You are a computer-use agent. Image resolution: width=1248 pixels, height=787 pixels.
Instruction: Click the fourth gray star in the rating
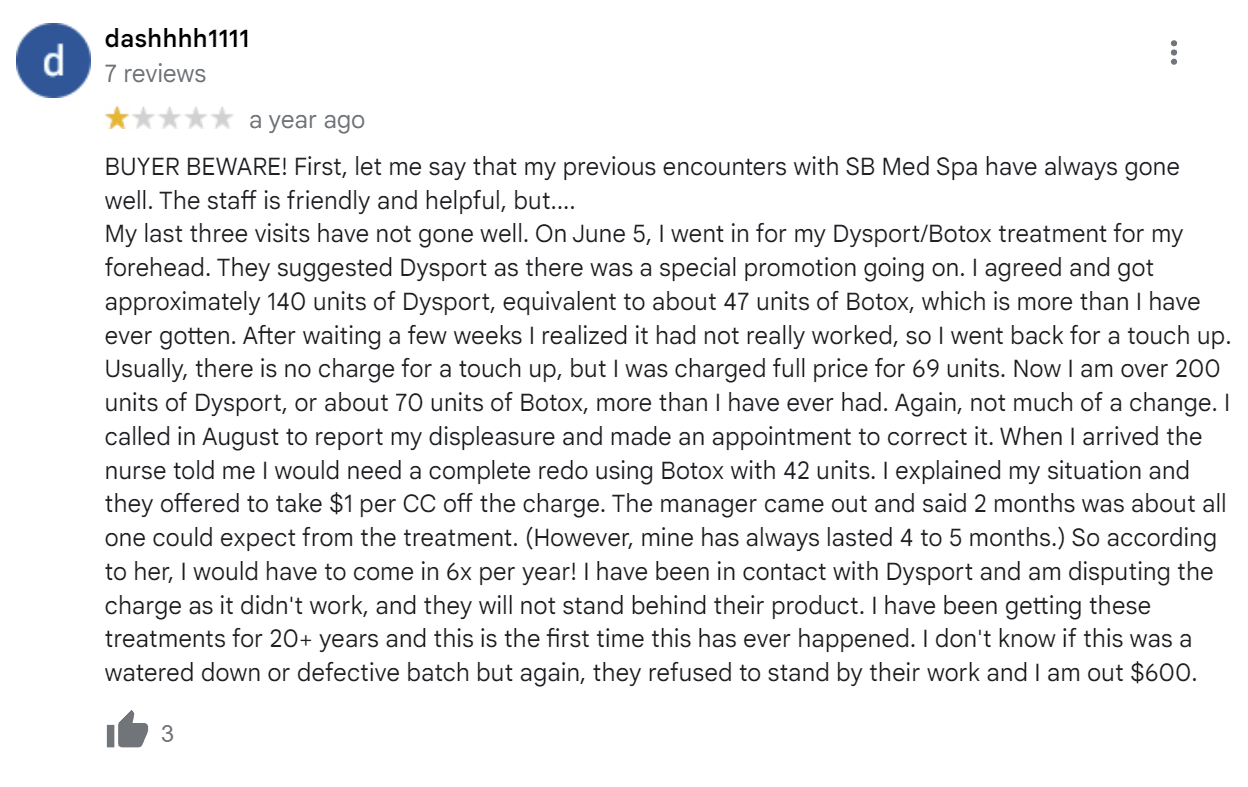tap(195, 120)
